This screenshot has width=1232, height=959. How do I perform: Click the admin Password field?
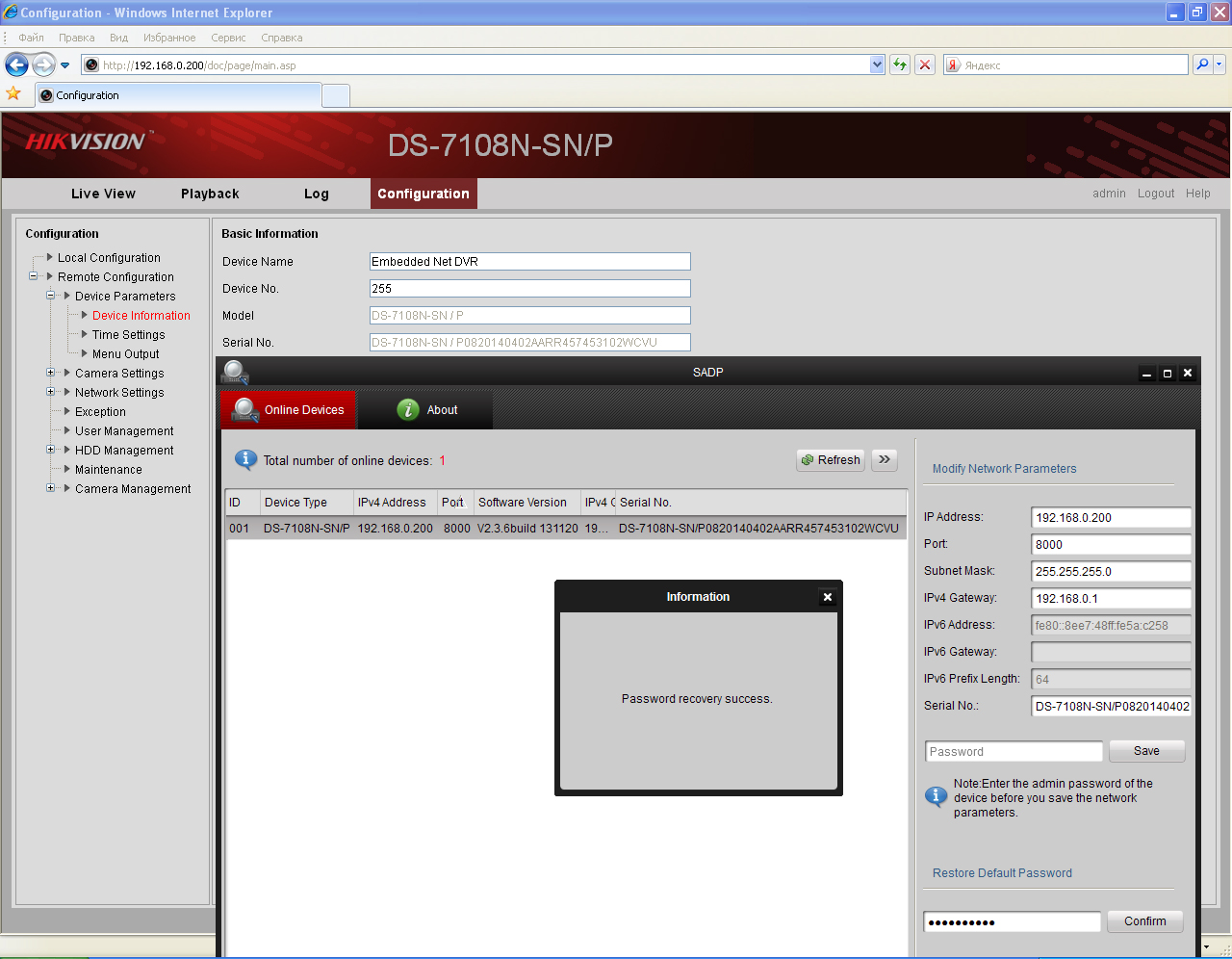[1014, 751]
